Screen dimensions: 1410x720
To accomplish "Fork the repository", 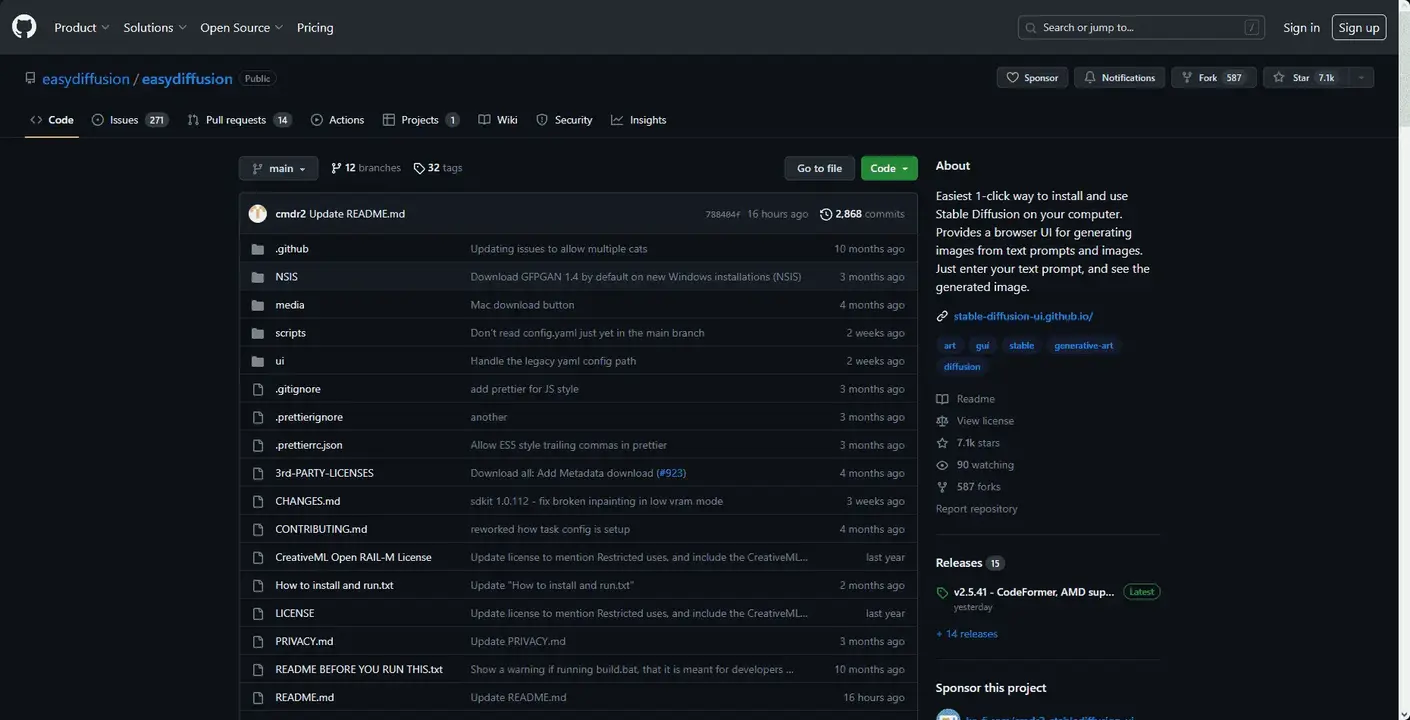I will click(x=1213, y=77).
